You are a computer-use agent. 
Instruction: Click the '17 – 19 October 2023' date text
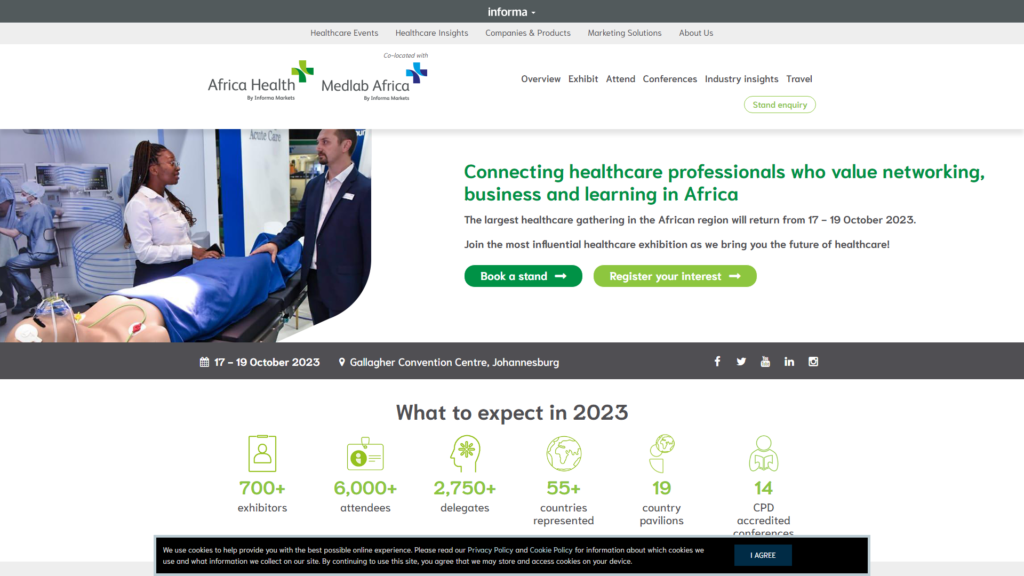pyautogui.click(x=267, y=362)
